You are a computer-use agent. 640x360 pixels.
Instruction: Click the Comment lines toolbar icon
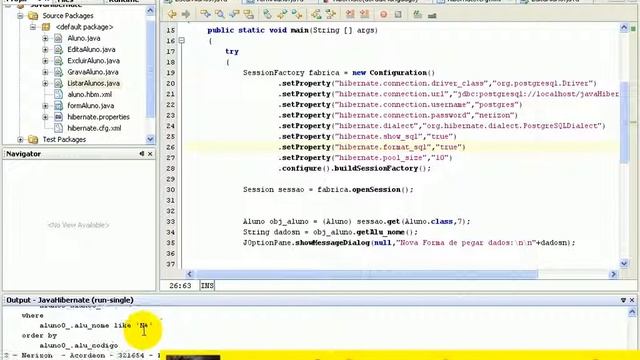418,15
